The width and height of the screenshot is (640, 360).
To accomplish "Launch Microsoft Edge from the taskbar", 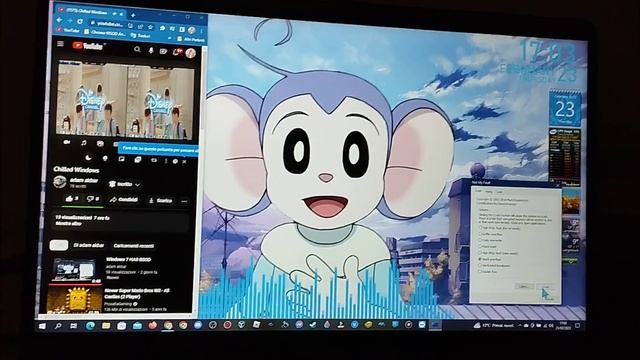I will point(90,325).
